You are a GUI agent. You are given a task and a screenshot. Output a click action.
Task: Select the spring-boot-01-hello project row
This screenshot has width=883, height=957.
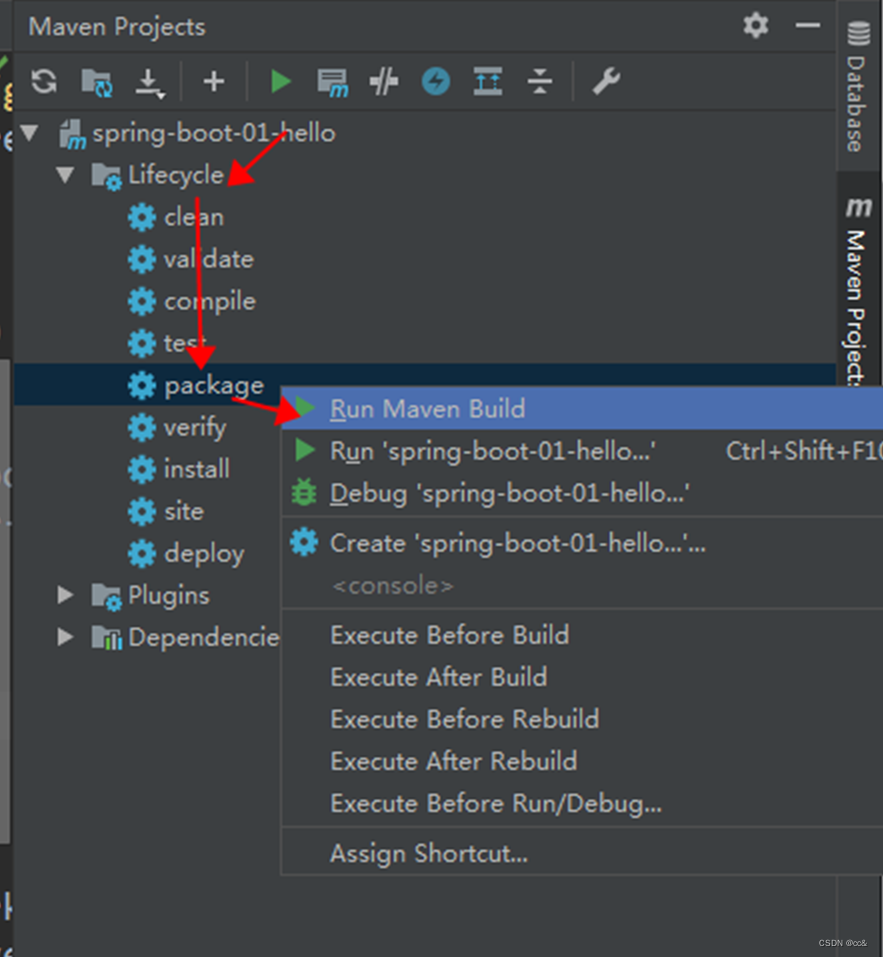pyautogui.click(x=424, y=133)
